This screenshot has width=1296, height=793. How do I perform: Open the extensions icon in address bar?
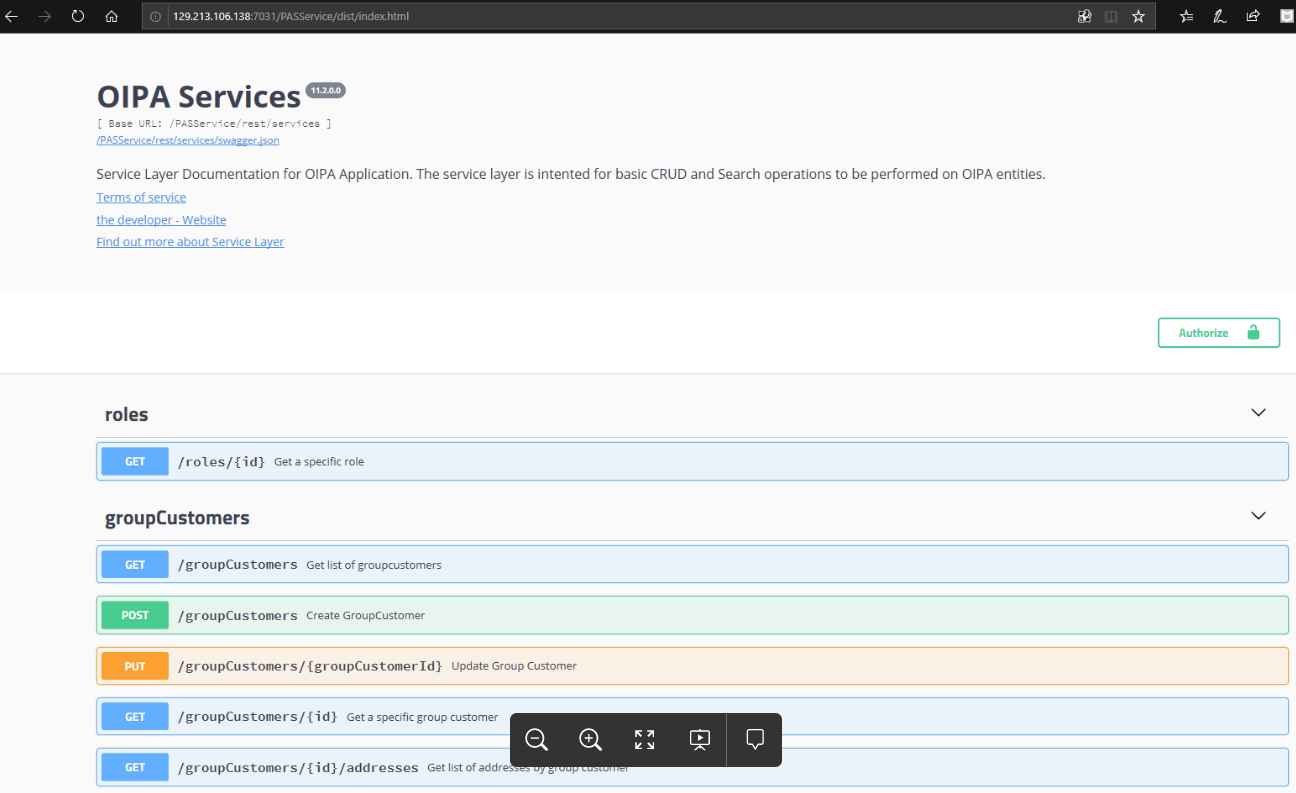(1084, 16)
